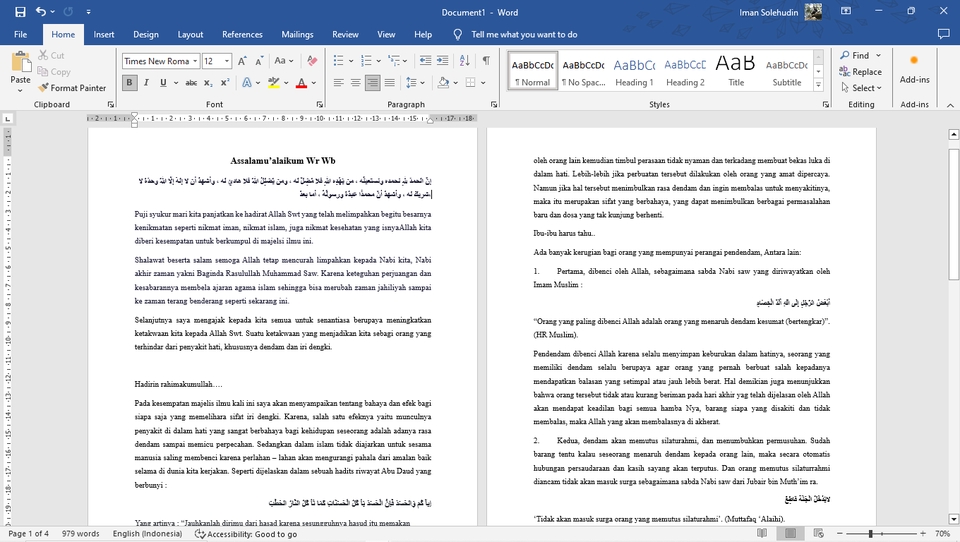Open borders dropdown arrow
Image resolution: width=960 pixels, height=542 pixels.
483,83
